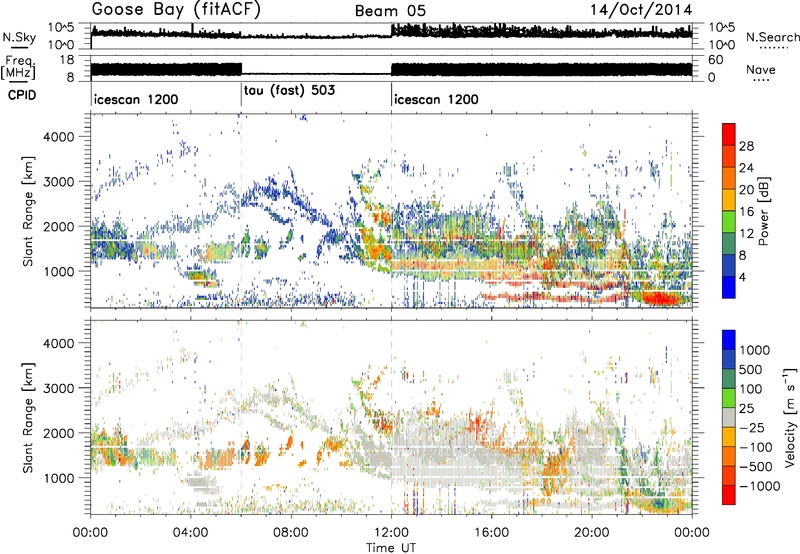The width and height of the screenshot is (800, 554).
Task: Click the '16:00' time axis label
Action: coord(491,532)
